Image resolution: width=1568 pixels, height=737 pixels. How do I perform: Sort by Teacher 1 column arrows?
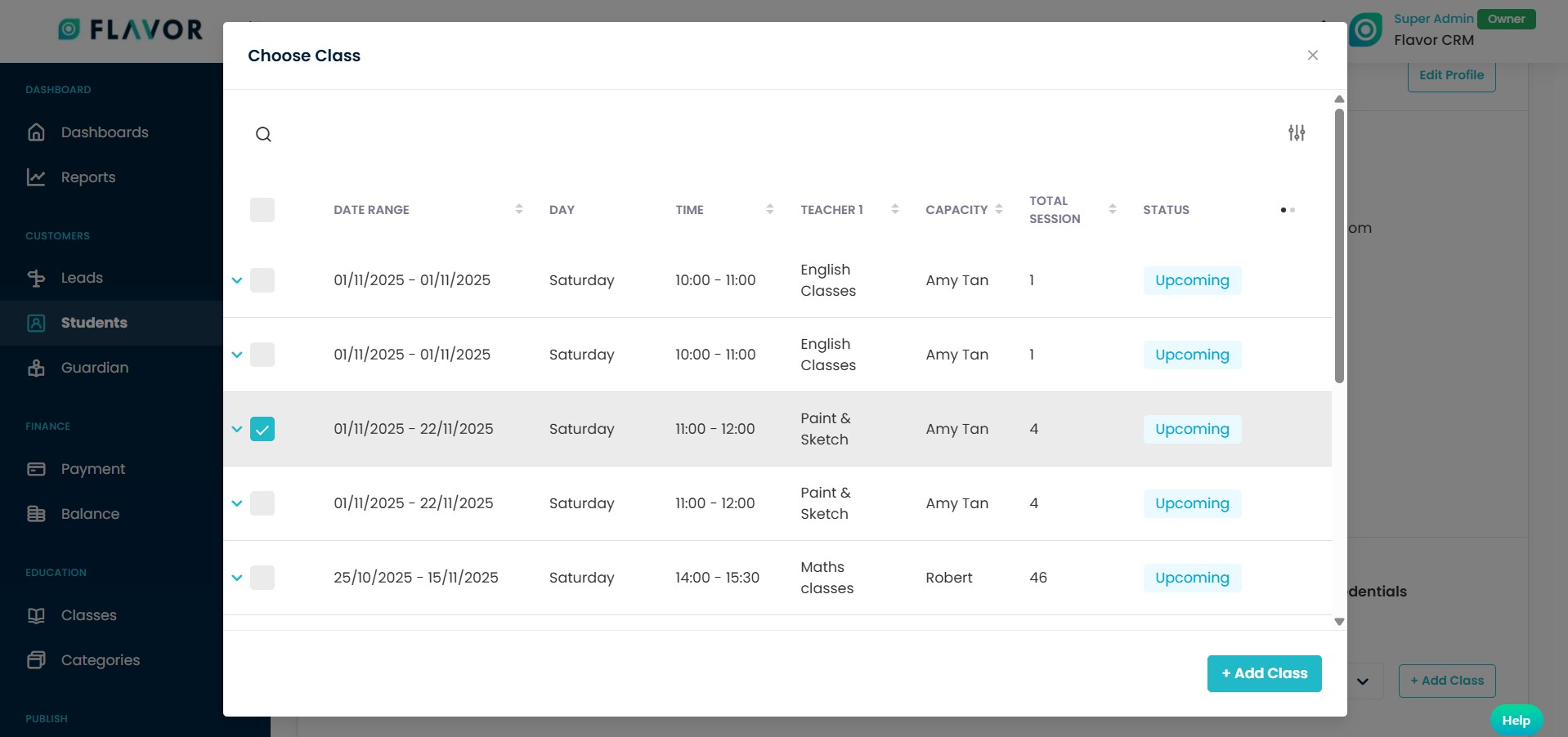pyautogui.click(x=895, y=210)
